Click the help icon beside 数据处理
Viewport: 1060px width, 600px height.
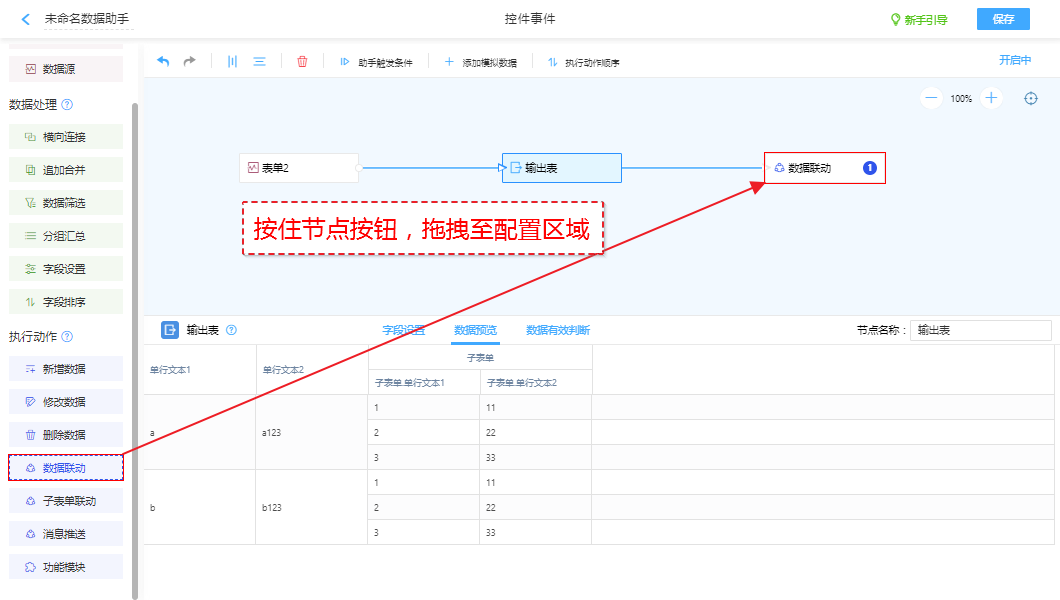click(67, 104)
